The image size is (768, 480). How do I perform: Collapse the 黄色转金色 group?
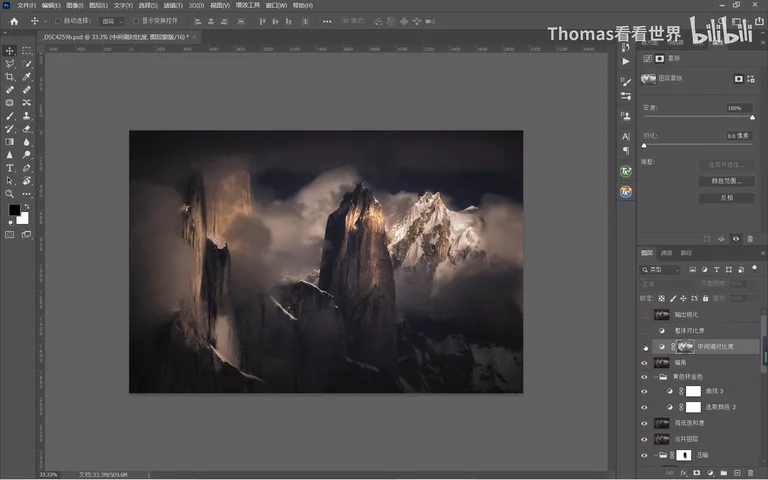(656, 377)
